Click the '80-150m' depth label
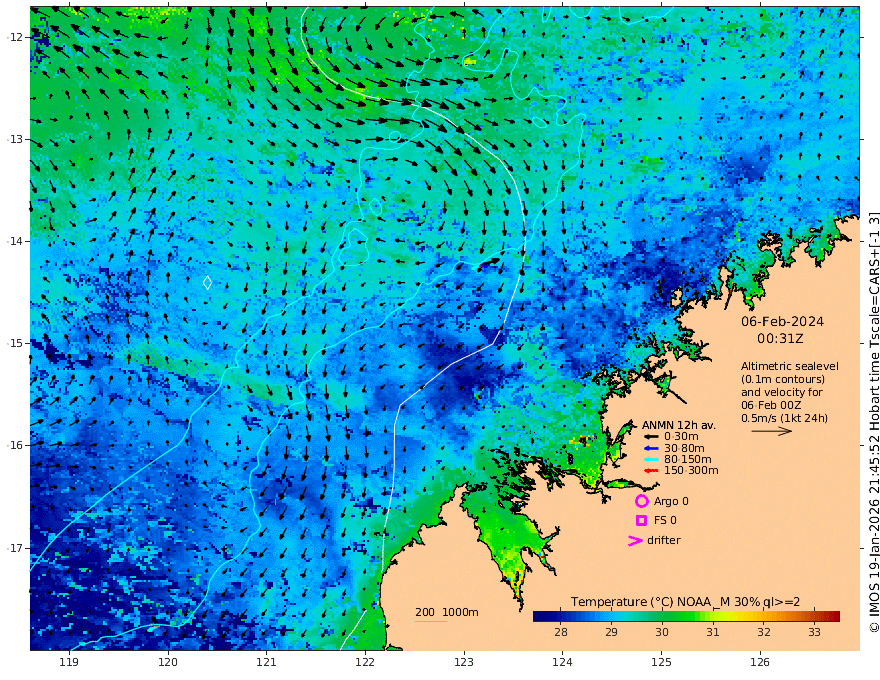This screenshot has width=880, height=680. pyautogui.click(x=688, y=460)
